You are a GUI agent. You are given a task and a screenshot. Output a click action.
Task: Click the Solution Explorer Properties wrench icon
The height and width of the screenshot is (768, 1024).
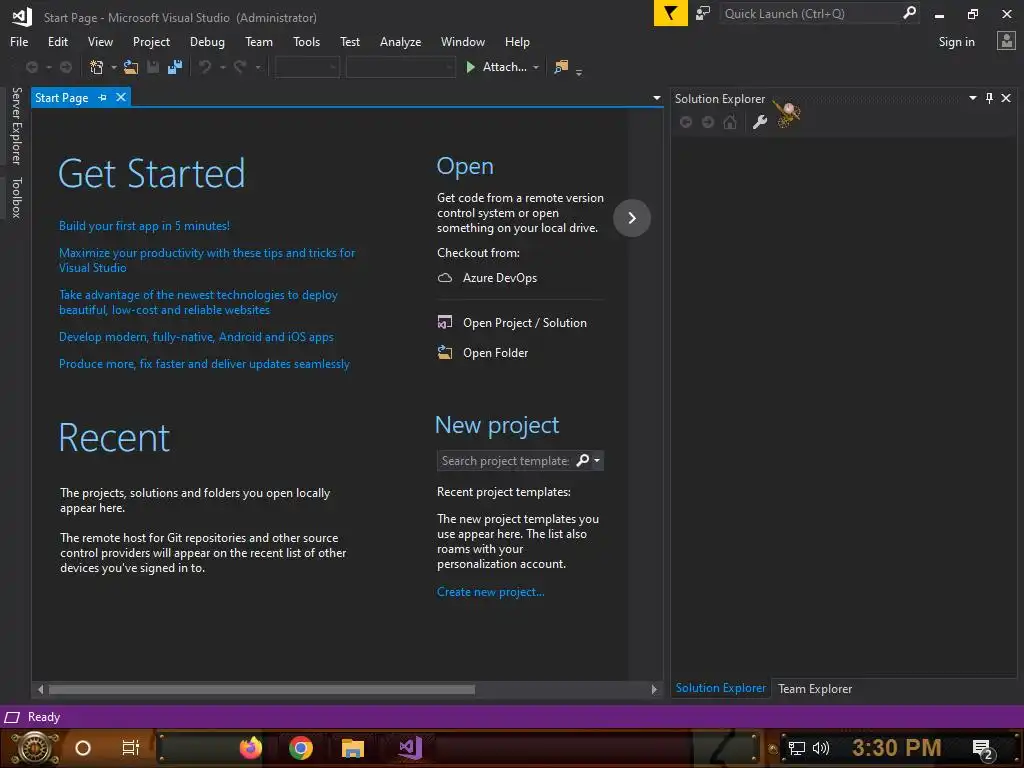(x=760, y=122)
